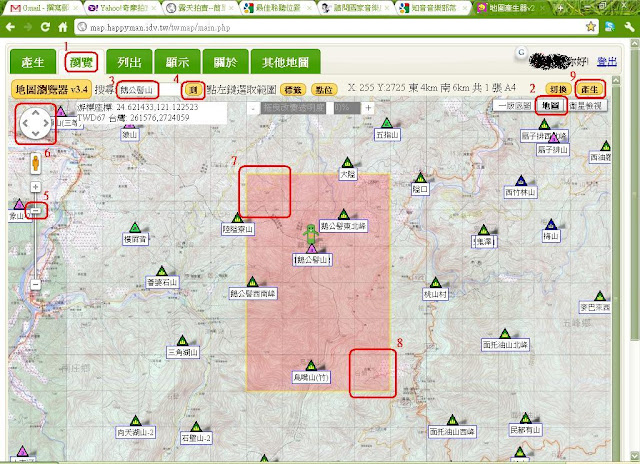The height and width of the screenshot is (464, 640).
Task: Switch to 衛星檢視 satellite view
Action: (x=586, y=106)
